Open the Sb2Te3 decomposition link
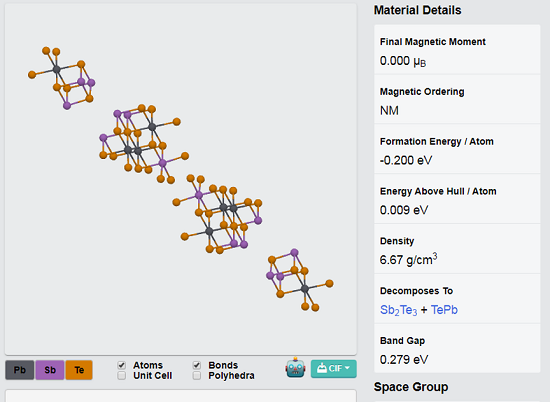The width and height of the screenshot is (550, 402). (398, 310)
